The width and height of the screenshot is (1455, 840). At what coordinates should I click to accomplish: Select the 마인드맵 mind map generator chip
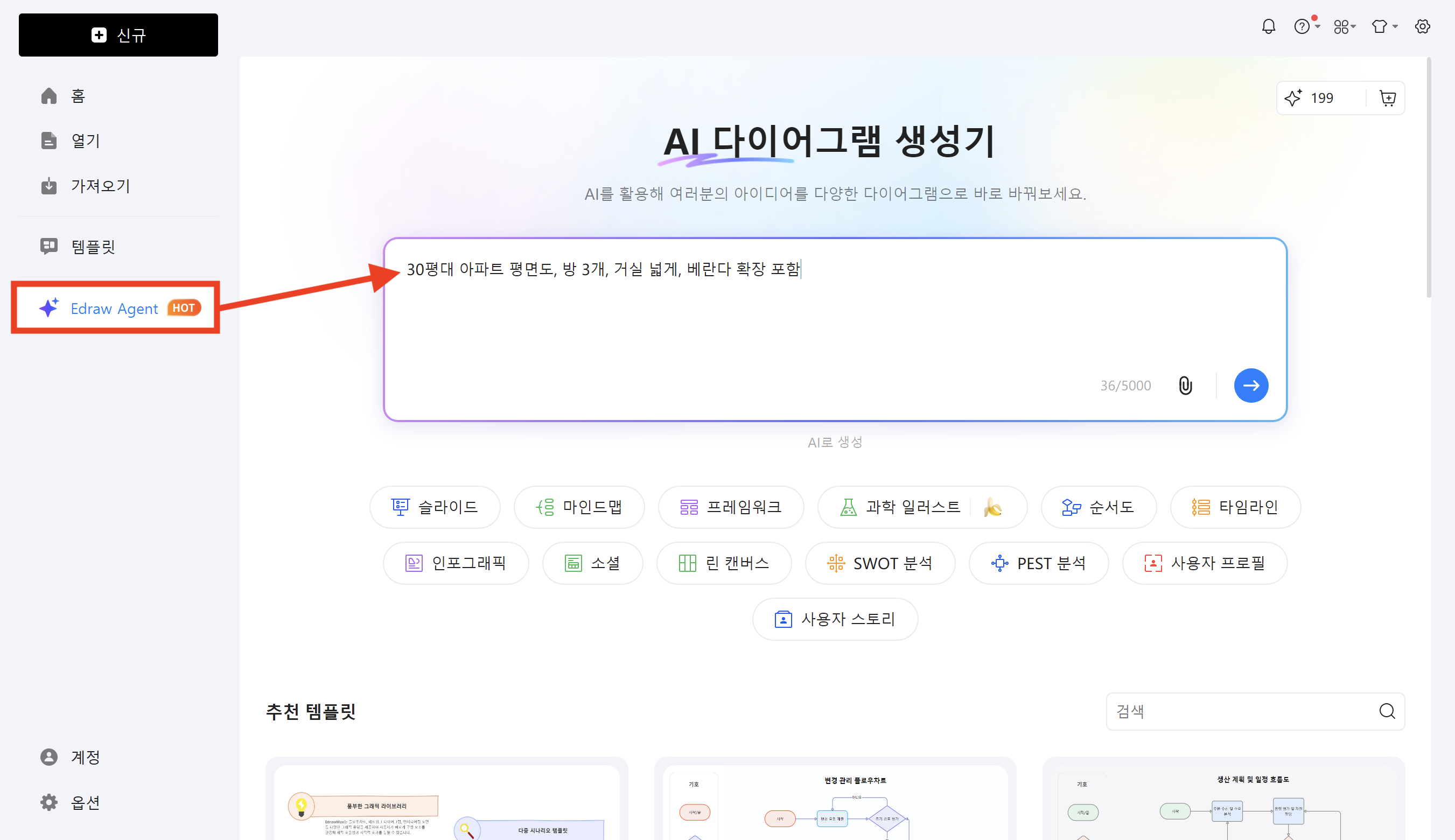[579, 507]
